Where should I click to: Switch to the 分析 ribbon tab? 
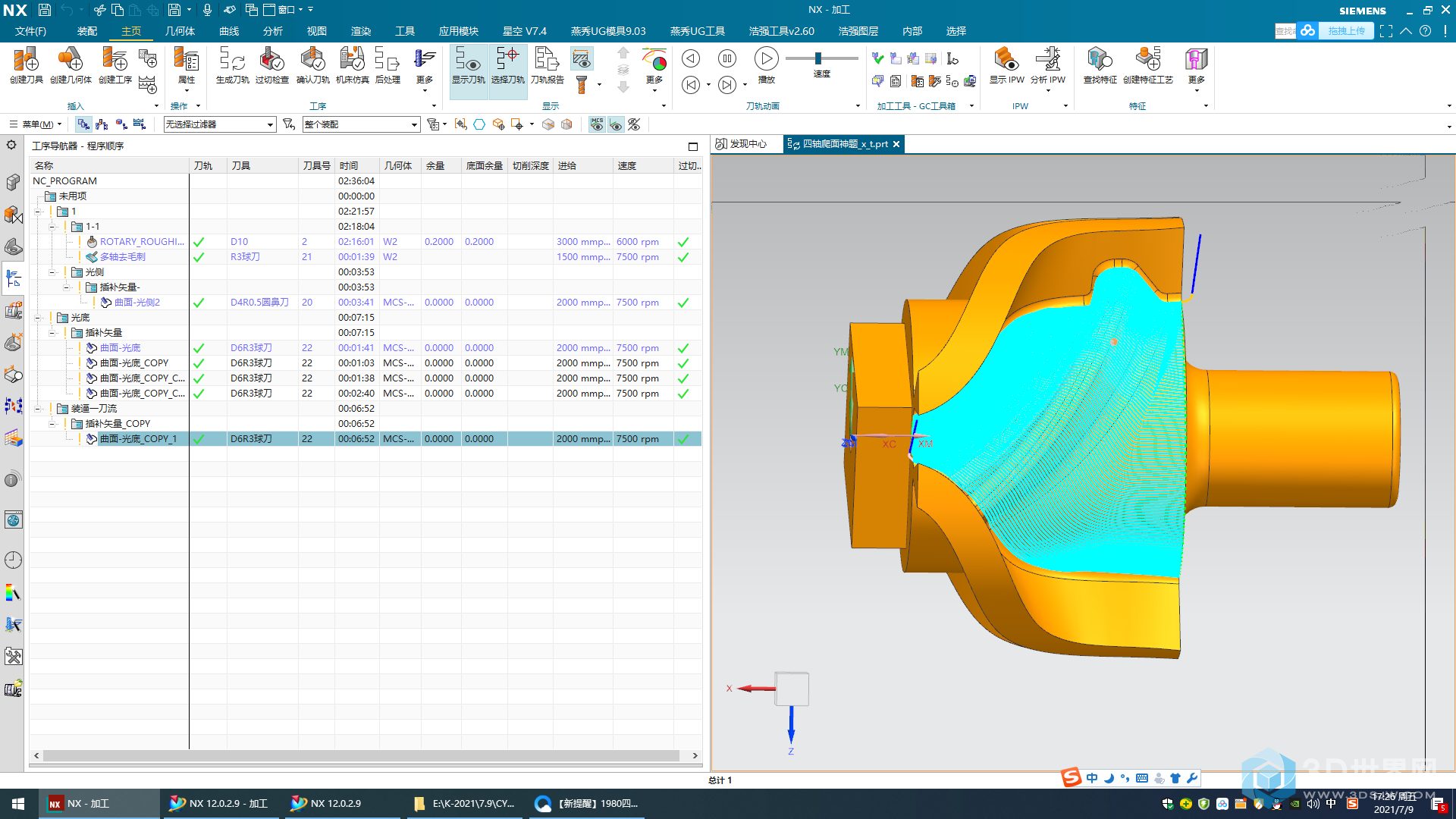[273, 31]
